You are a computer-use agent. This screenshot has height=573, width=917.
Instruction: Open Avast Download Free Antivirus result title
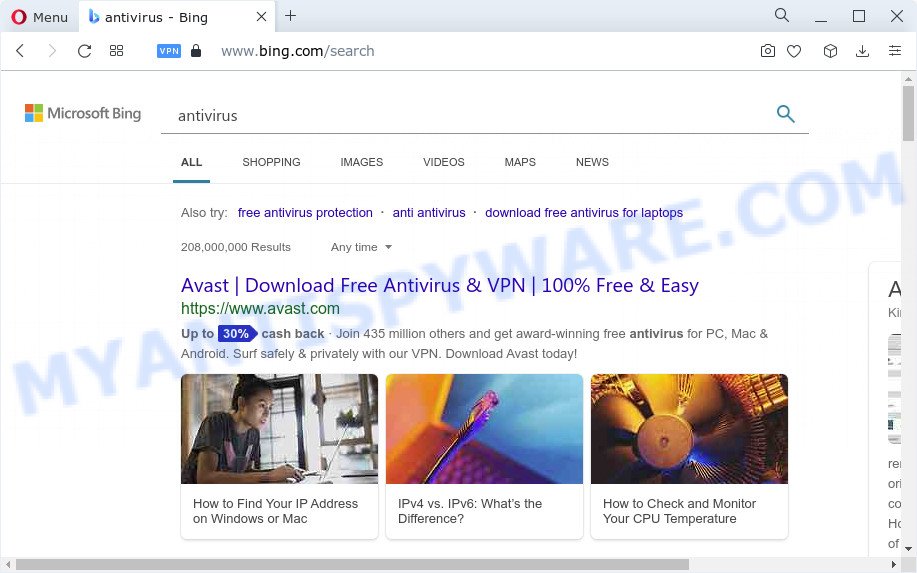tap(440, 285)
